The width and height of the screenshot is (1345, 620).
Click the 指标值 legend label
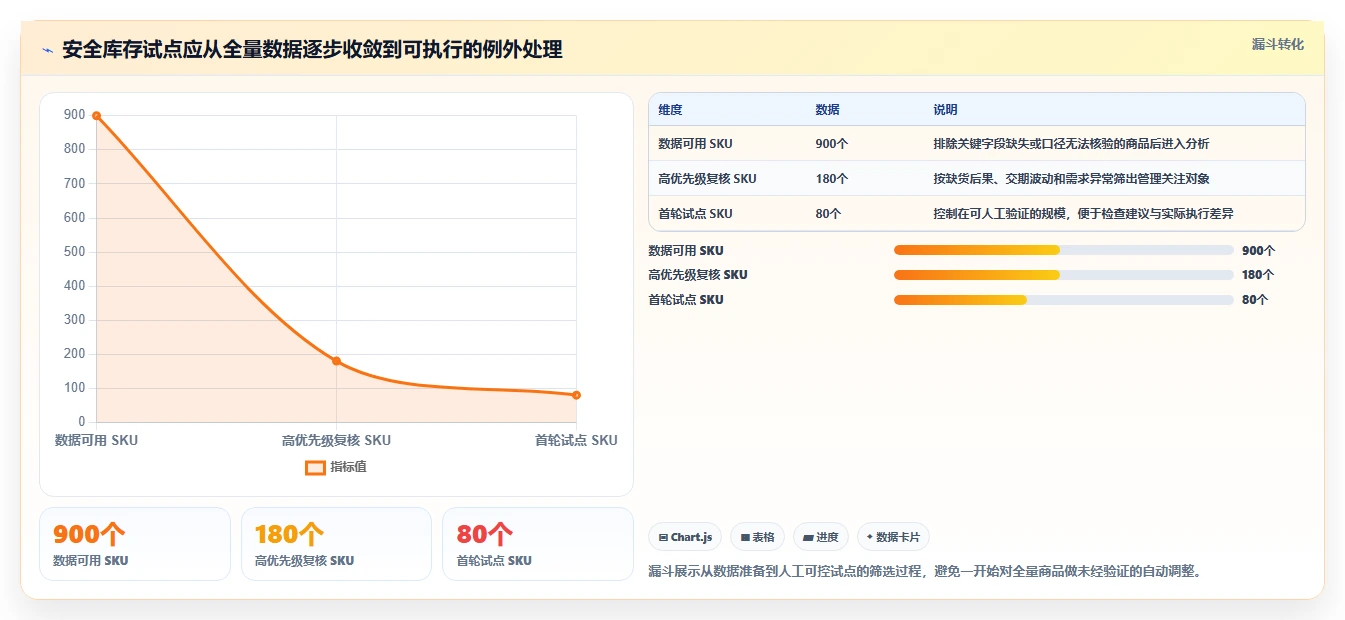click(349, 467)
